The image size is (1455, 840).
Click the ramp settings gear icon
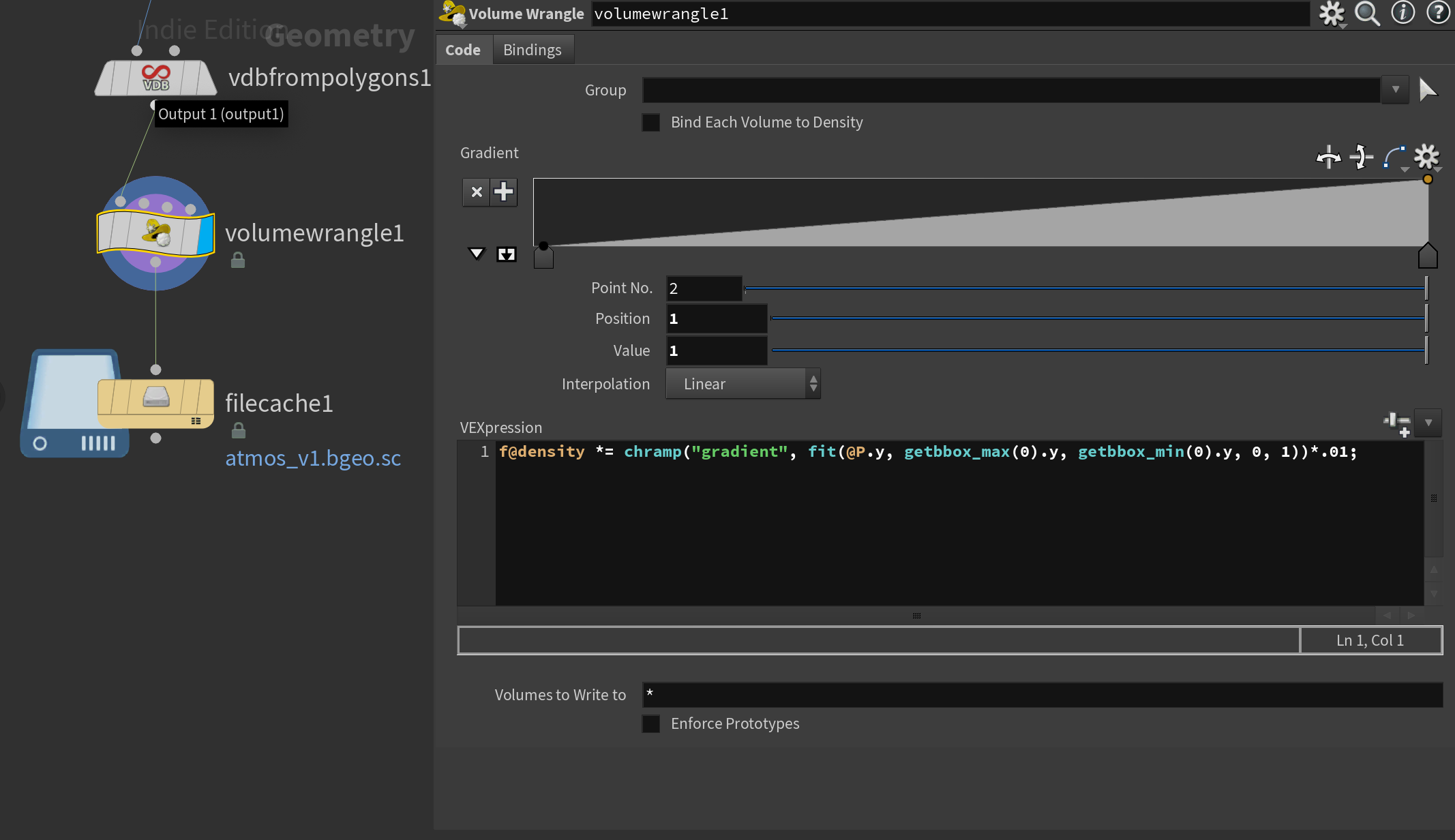point(1426,157)
